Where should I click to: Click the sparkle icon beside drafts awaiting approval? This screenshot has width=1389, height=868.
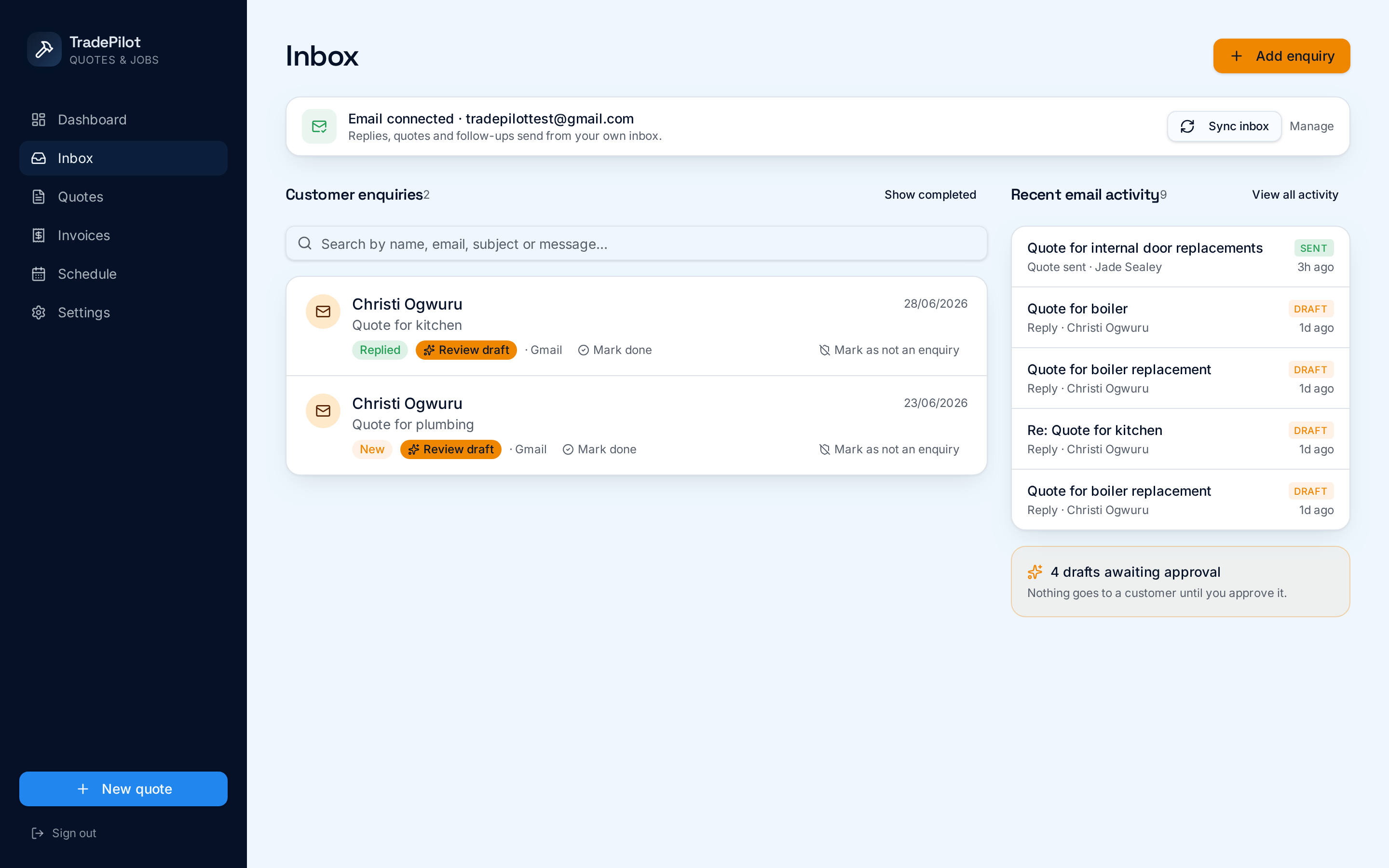pyautogui.click(x=1035, y=572)
